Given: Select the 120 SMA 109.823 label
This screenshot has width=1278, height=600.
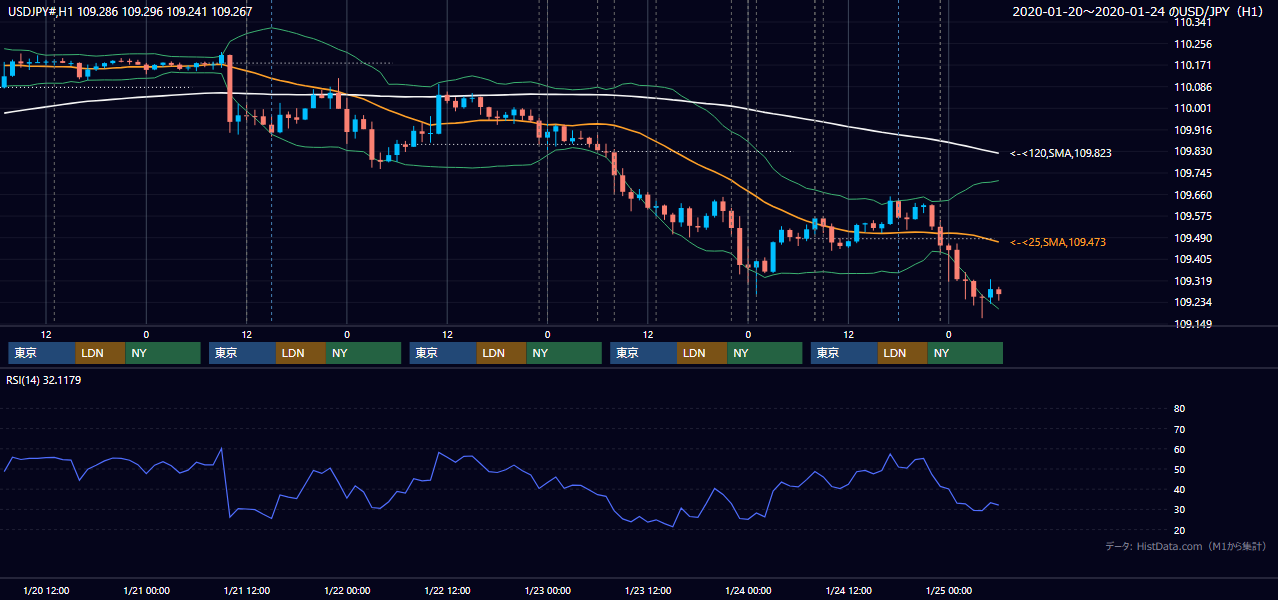Looking at the screenshot, I should pyautogui.click(x=1061, y=153).
